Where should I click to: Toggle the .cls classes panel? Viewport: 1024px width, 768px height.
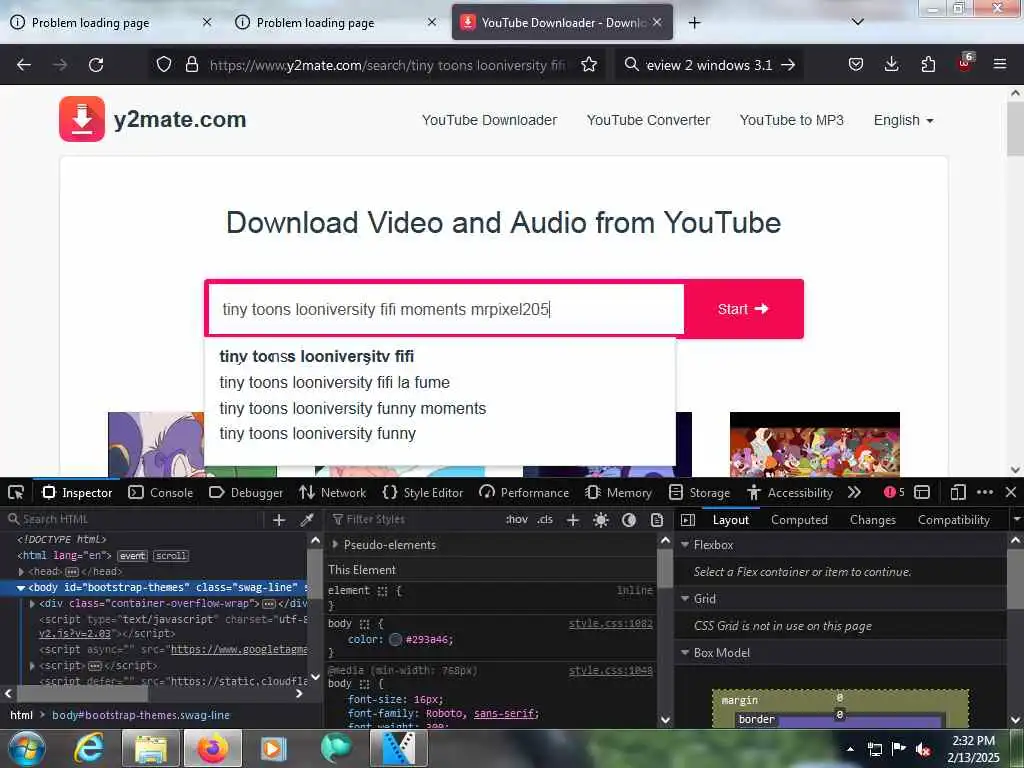point(545,520)
